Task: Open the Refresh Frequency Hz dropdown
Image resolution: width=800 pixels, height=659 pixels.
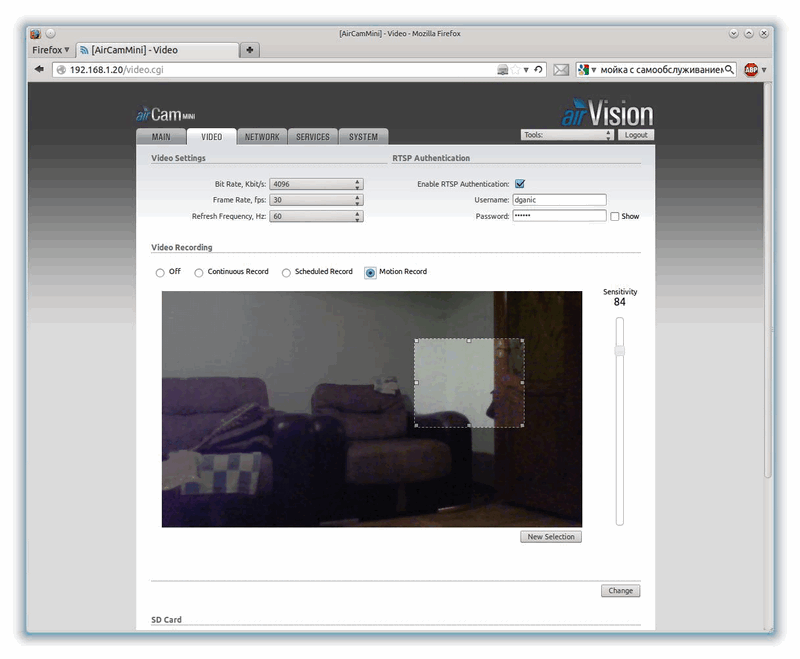Action: point(316,216)
